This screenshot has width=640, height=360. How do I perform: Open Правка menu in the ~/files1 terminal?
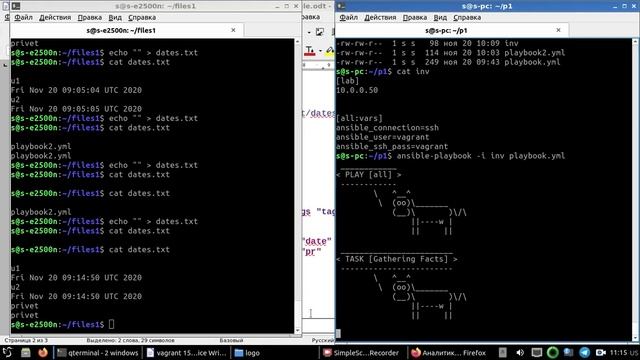(89, 18)
